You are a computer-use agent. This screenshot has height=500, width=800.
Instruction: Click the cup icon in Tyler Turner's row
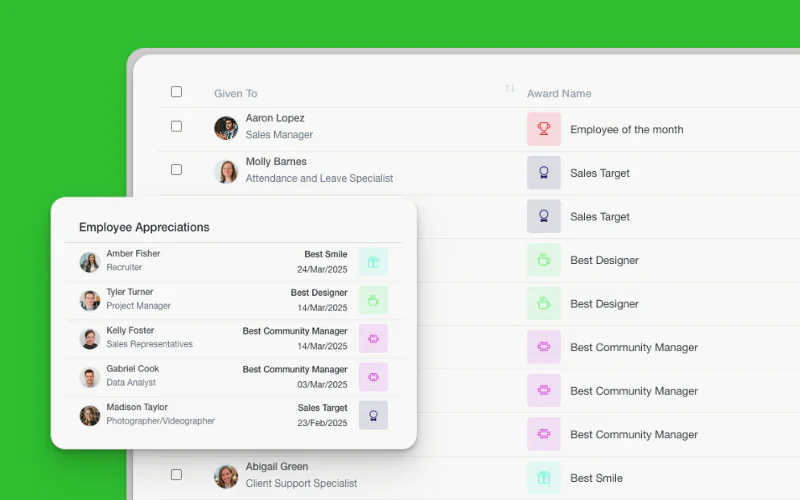click(373, 300)
